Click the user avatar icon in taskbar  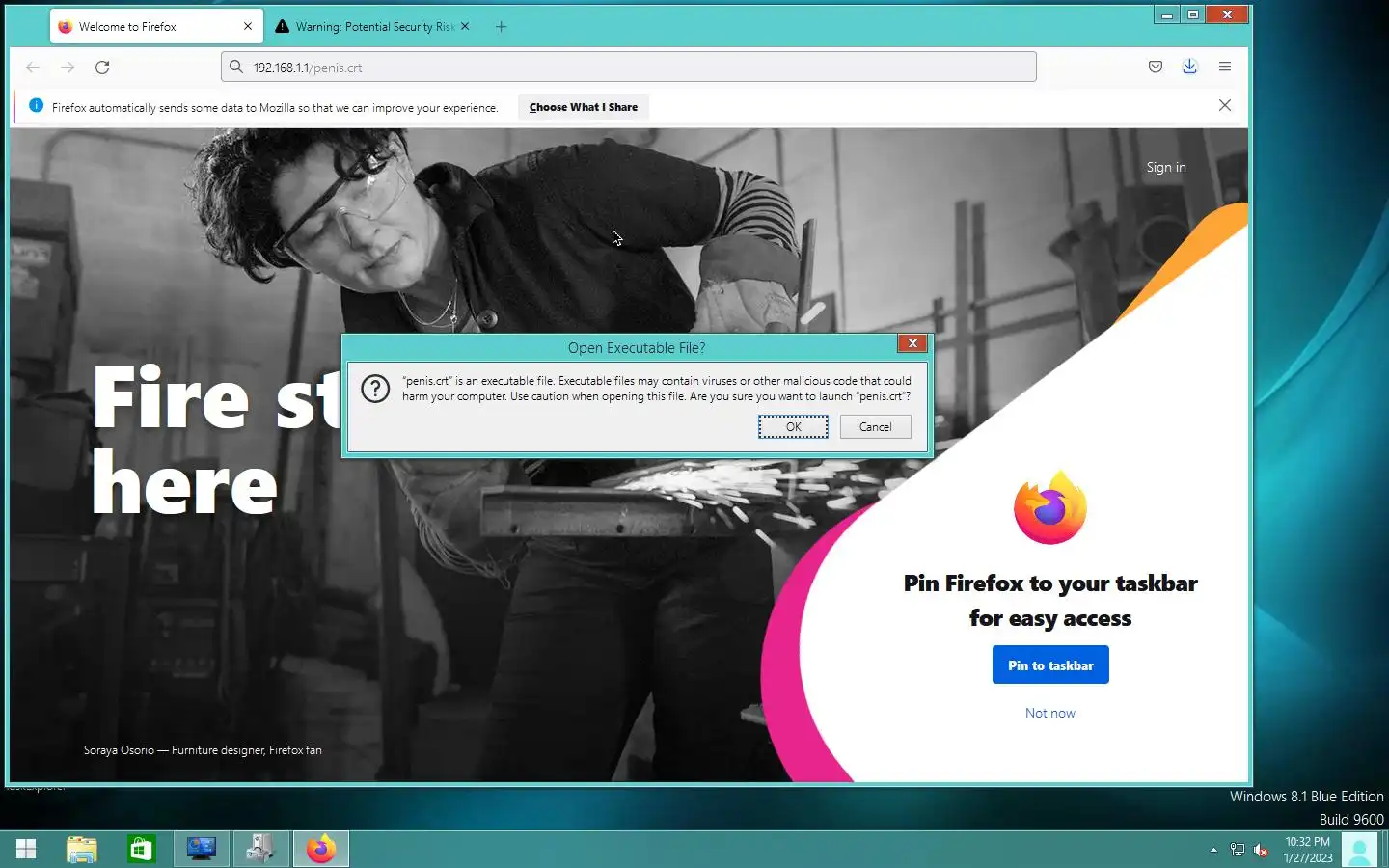click(x=1360, y=850)
